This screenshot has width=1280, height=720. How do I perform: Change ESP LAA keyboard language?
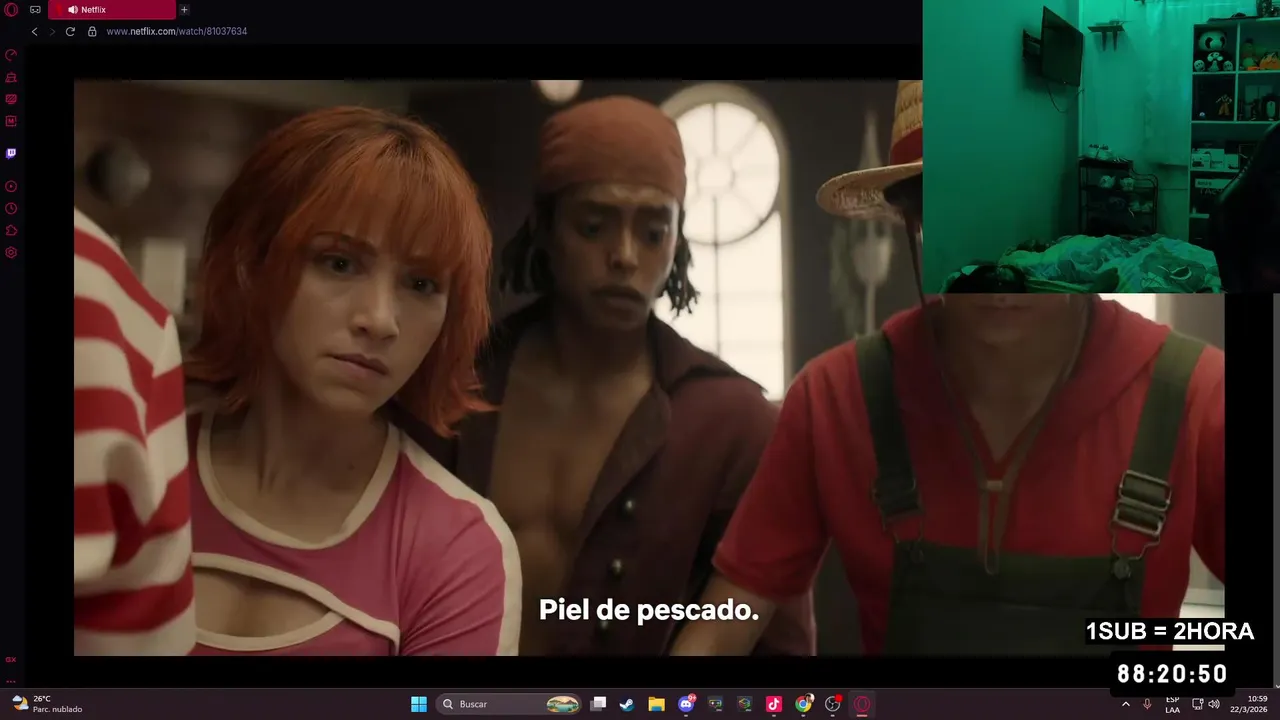[1172, 704]
